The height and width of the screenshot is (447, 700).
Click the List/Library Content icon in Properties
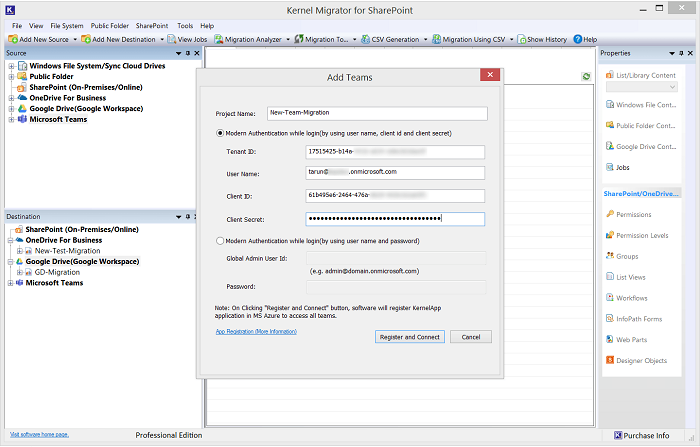click(x=610, y=75)
